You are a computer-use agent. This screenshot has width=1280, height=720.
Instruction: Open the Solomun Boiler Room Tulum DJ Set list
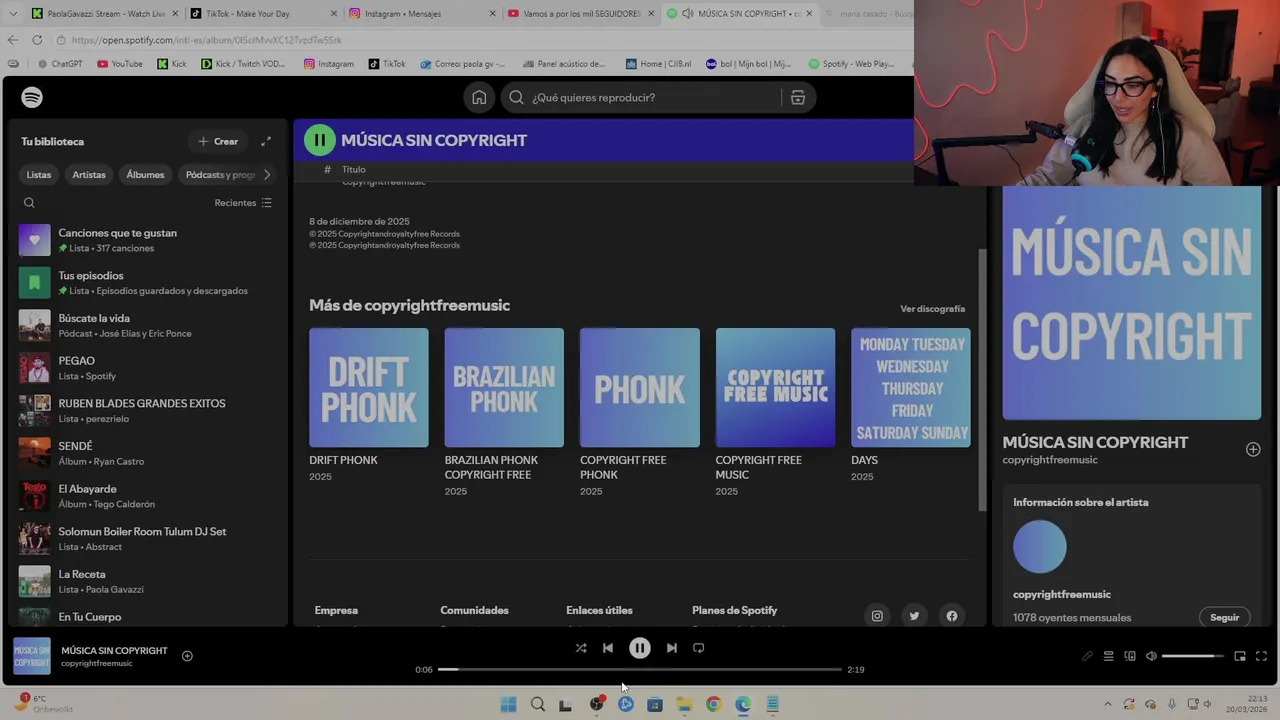(x=146, y=539)
